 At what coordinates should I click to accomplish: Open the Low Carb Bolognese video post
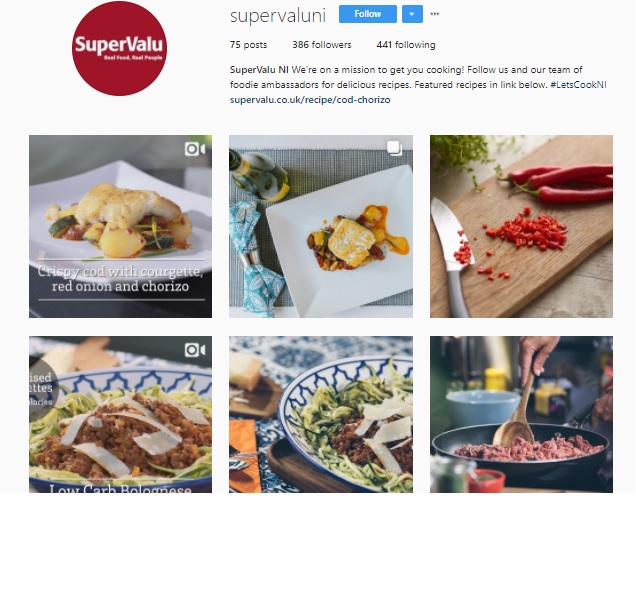coord(120,414)
